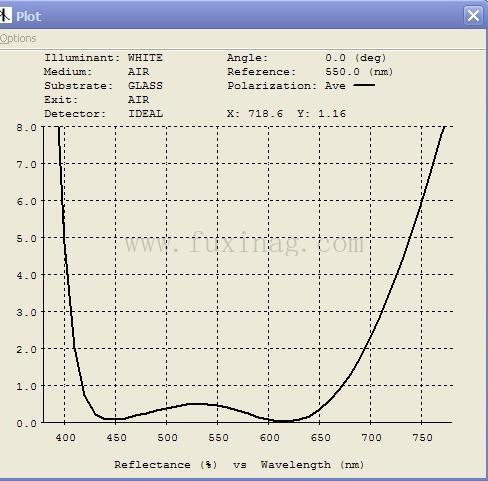Screen dimensions: 488x481
Task: Click the Exit: AIR label
Action: pos(96,100)
